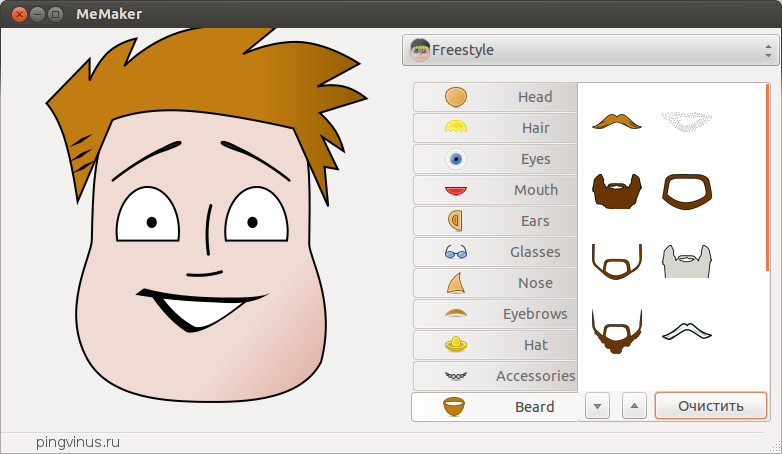Click the avatar's spiky brown hair
The height and width of the screenshot is (454, 782).
click(x=209, y=80)
